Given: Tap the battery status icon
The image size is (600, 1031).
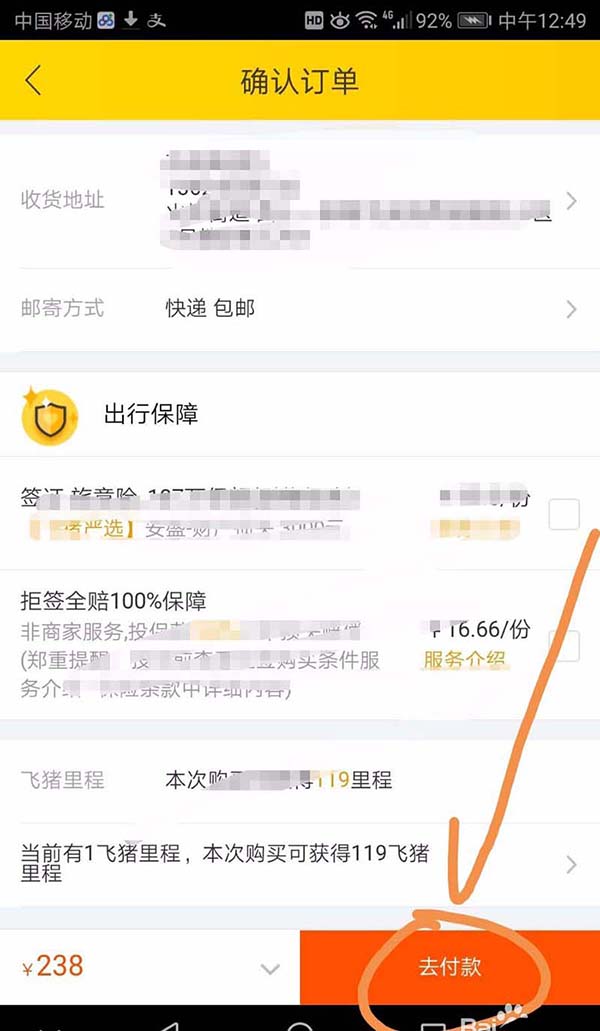Looking at the screenshot, I should coord(474,21).
